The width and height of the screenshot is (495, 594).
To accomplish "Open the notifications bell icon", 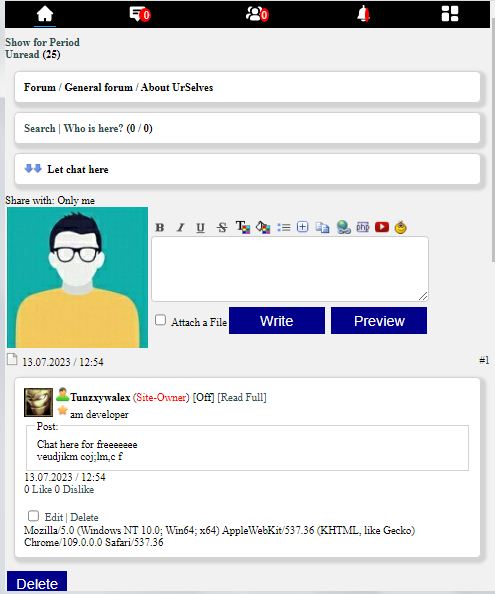I will pos(363,14).
